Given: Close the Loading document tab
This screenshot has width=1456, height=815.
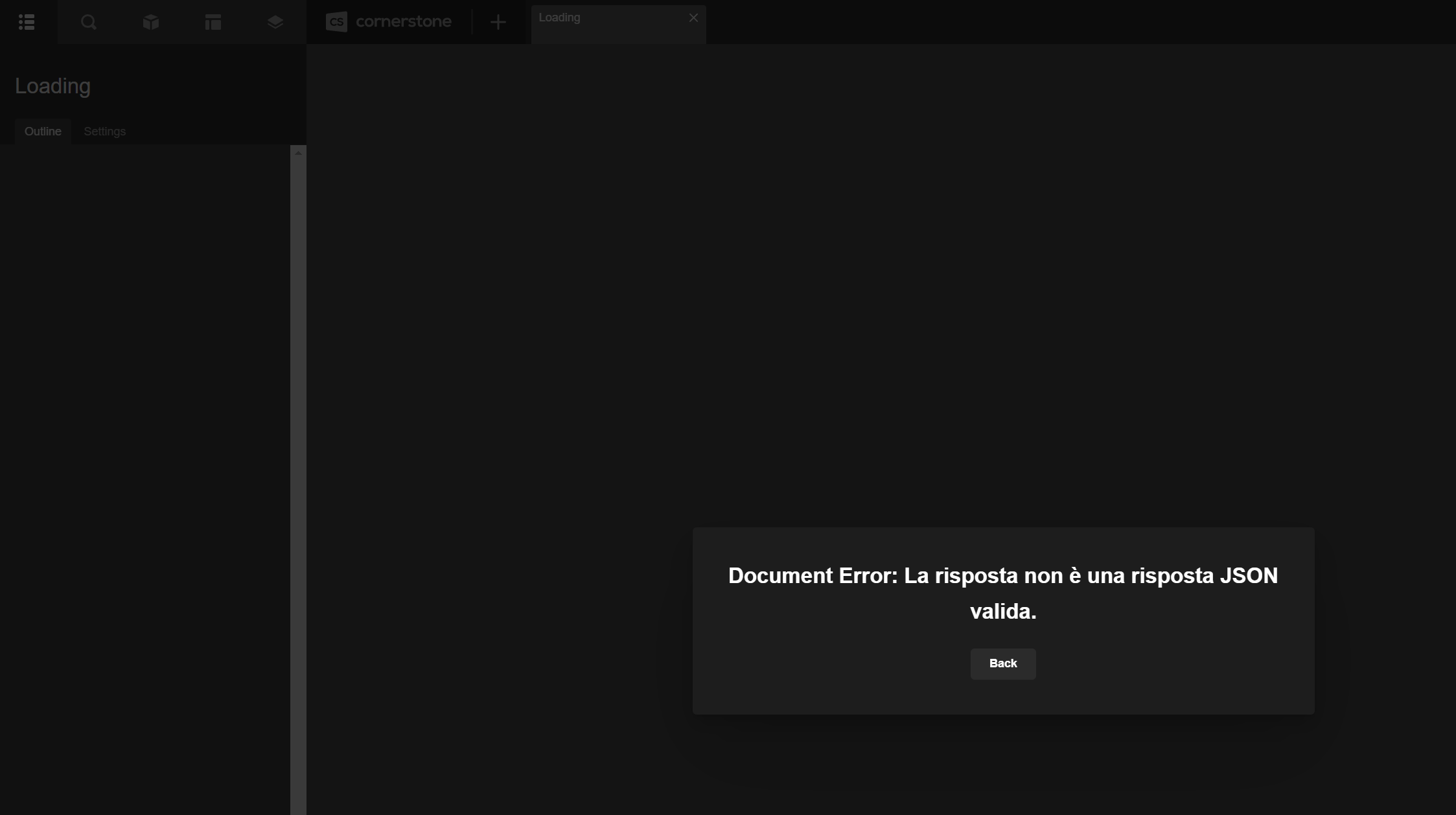Looking at the screenshot, I should [x=693, y=17].
